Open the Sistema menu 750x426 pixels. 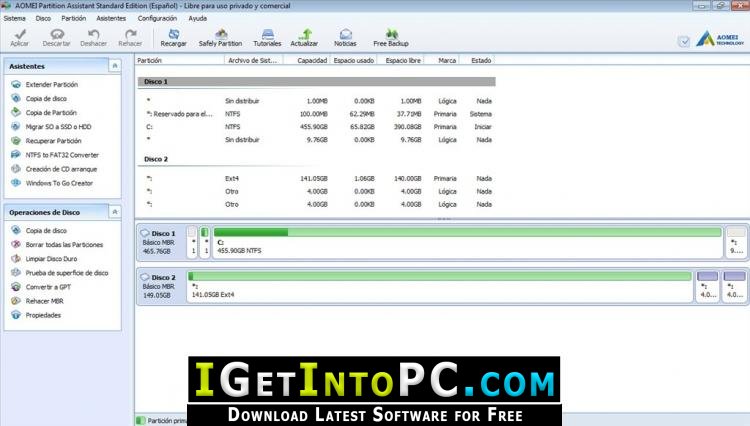(14, 18)
